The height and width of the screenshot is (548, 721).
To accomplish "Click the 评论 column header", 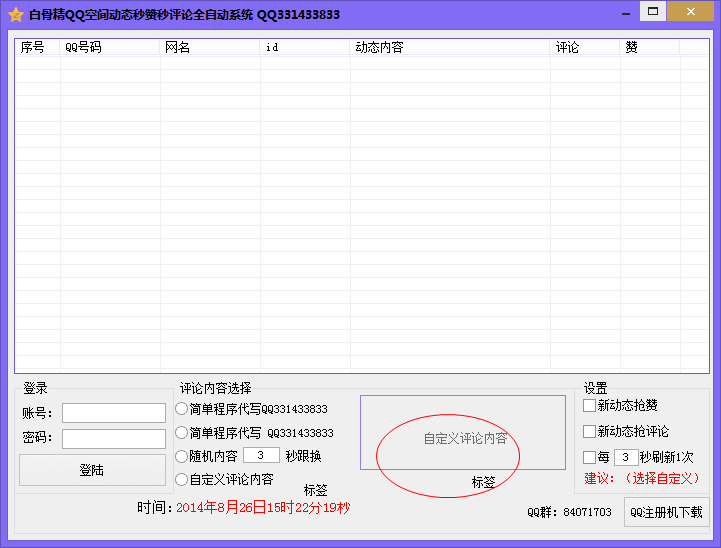I will (x=584, y=47).
